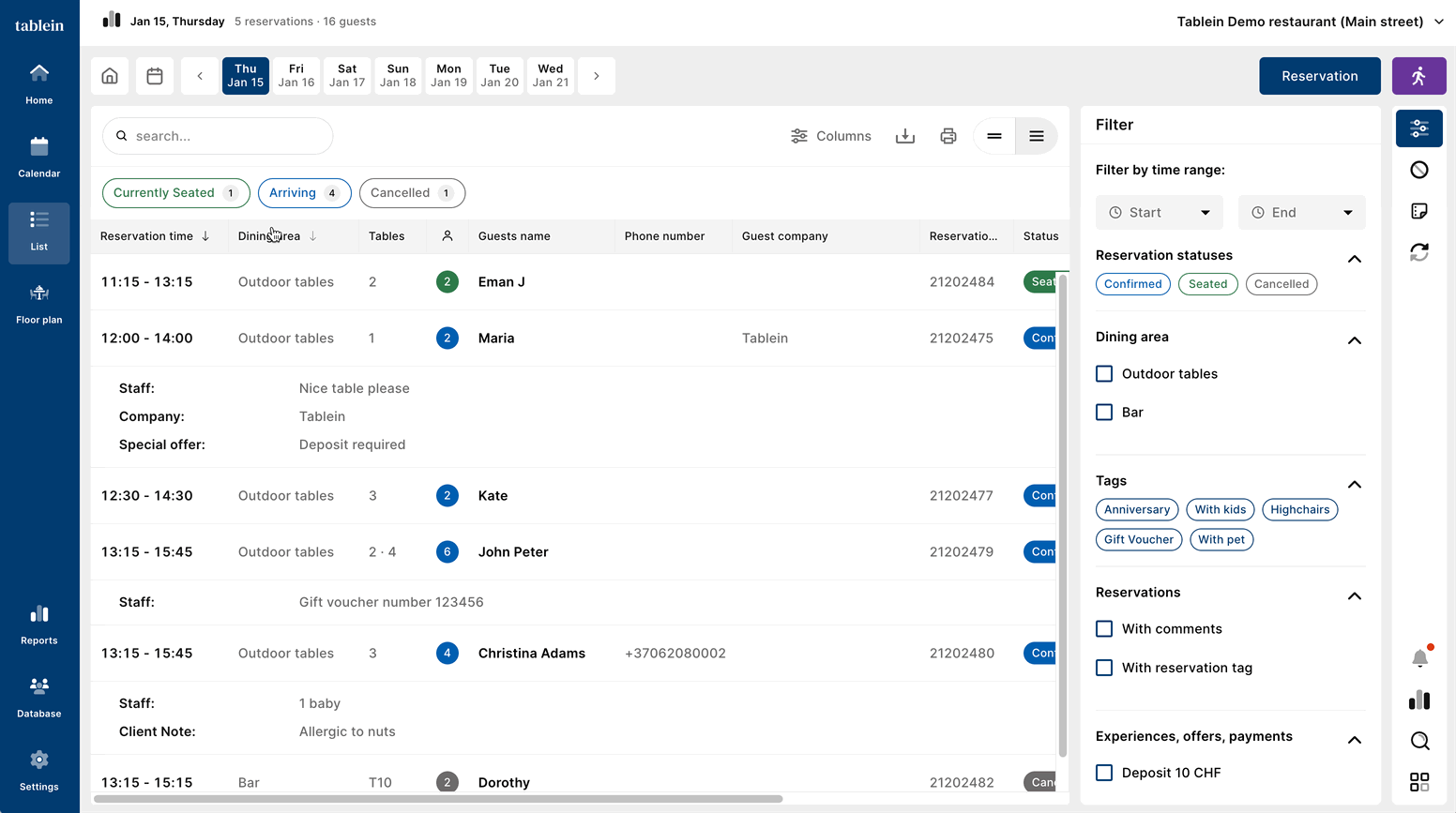Click the walk-in guest icon button
Viewport: 1456px width, 813px height.
point(1418,76)
